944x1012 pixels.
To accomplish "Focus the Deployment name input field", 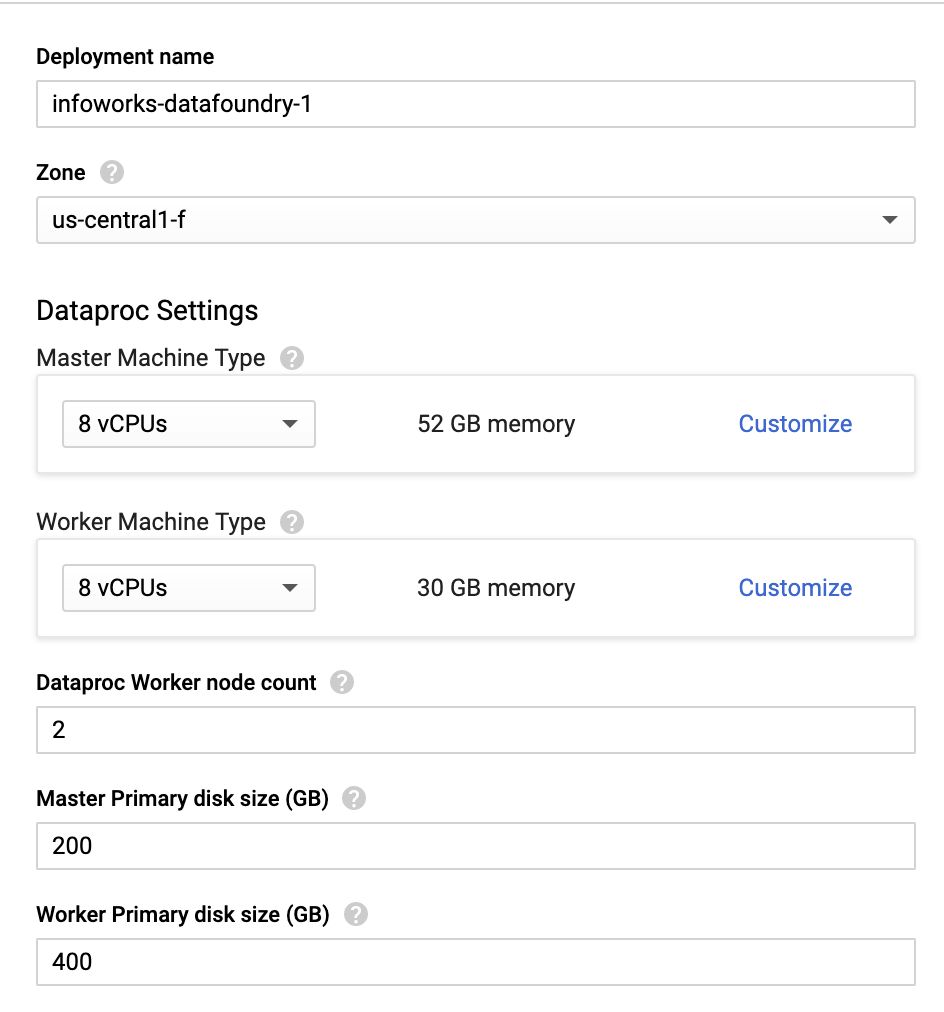I will pos(476,104).
